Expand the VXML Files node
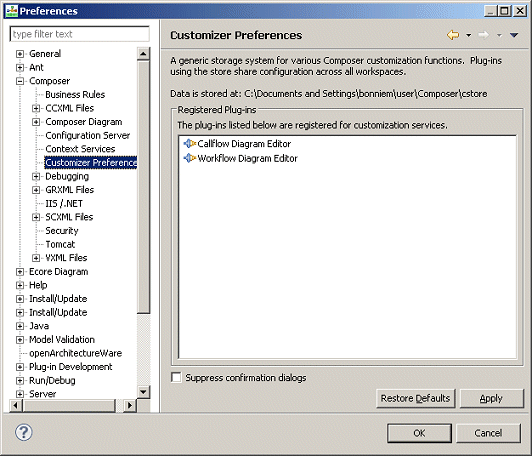 click(x=36, y=258)
